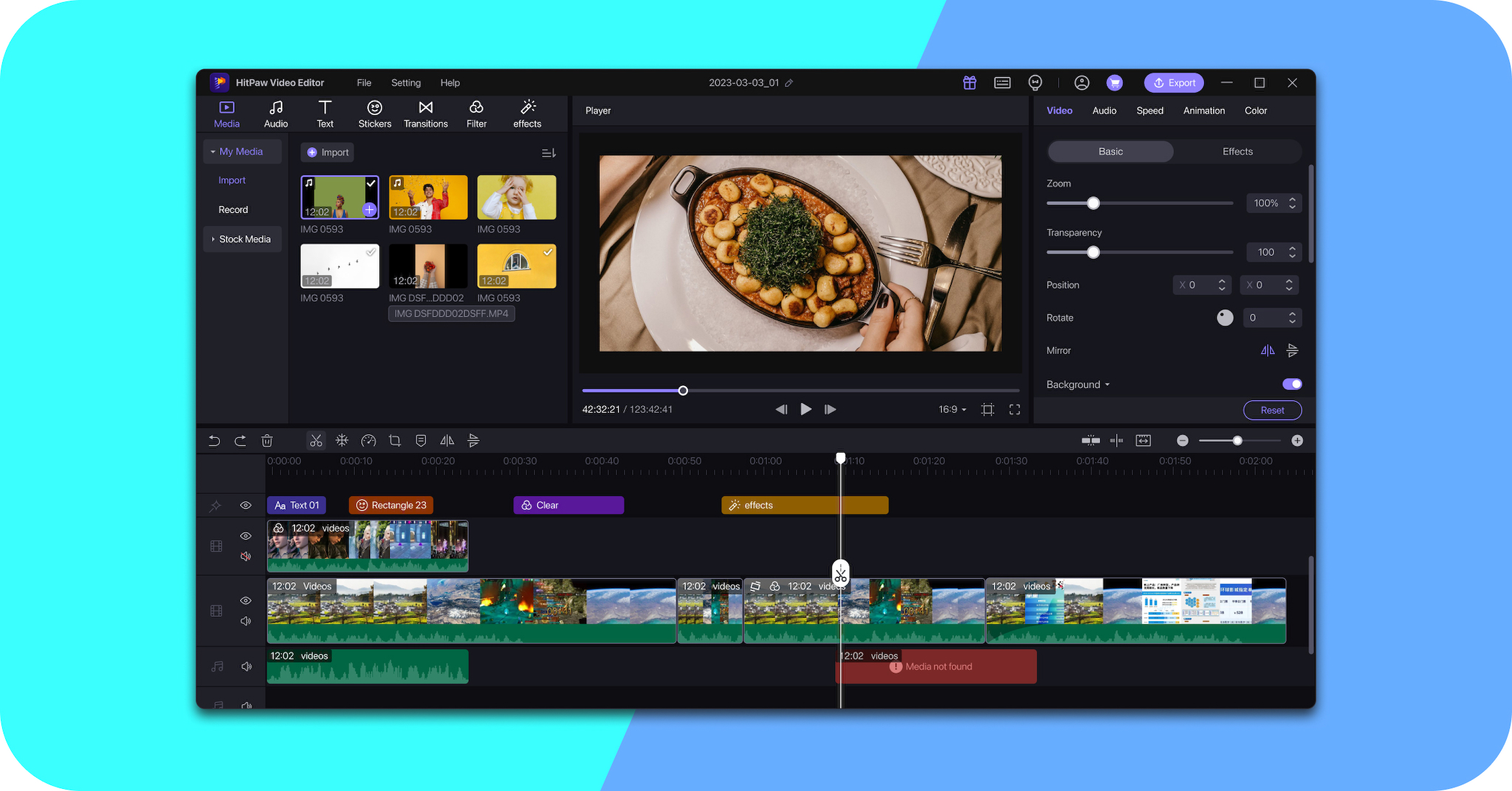Viewport: 1512px width, 791px height.
Task: Open the speedometer speed tool in timeline toolbar
Action: 368,441
